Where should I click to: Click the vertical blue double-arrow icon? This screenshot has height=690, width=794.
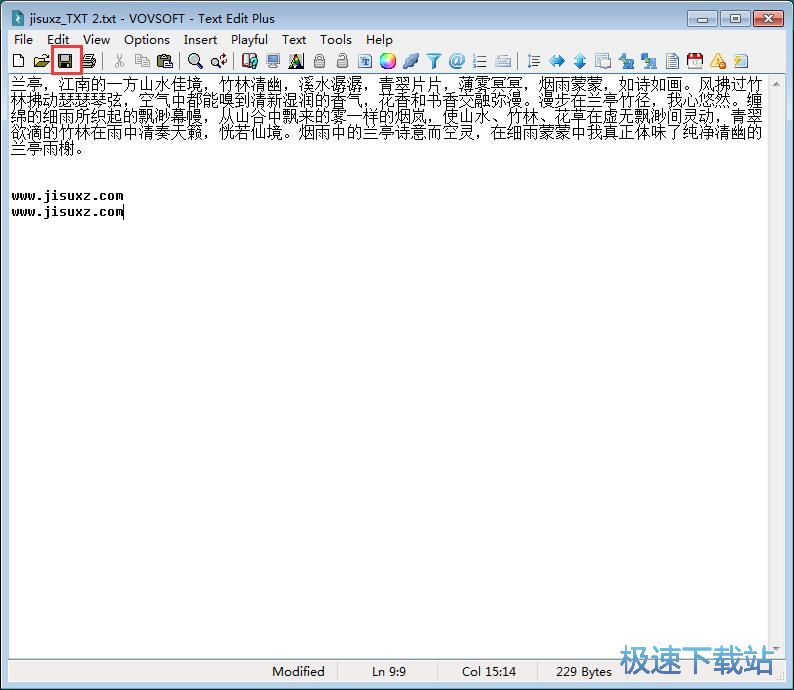580,61
